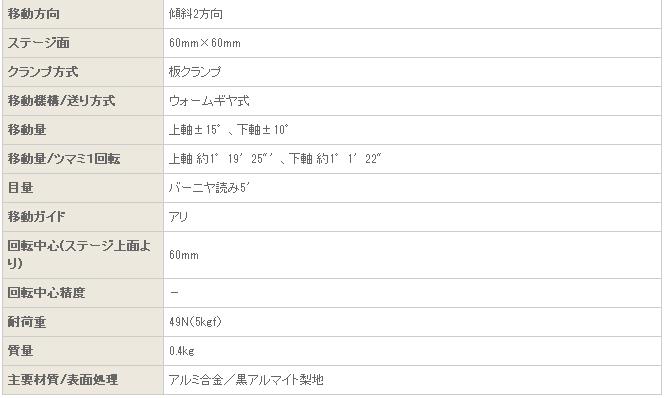Click the 回転中心(ステージ上面より) label
The width and height of the screenshot is (664, 398).
79,254
